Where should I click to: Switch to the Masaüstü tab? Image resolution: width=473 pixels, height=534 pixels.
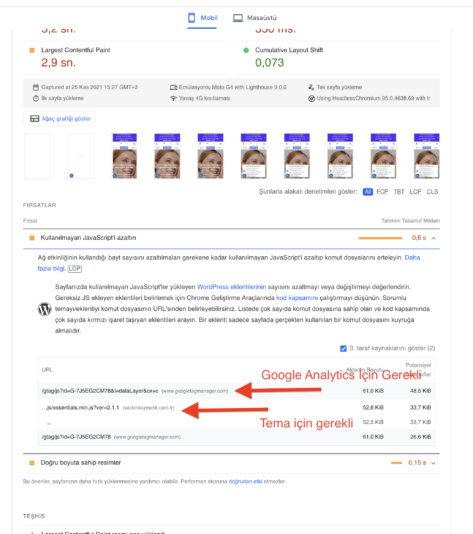pyautogui.click(x=255, y=18)
